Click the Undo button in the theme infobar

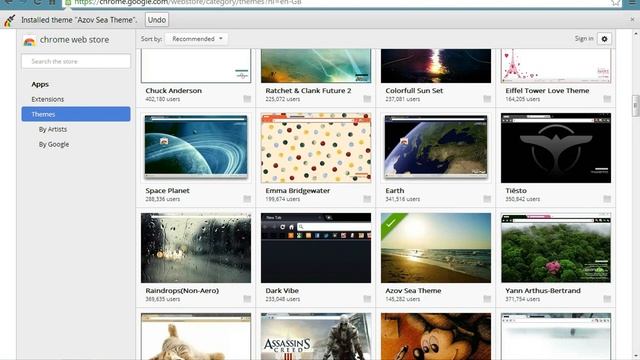[157, 20]
